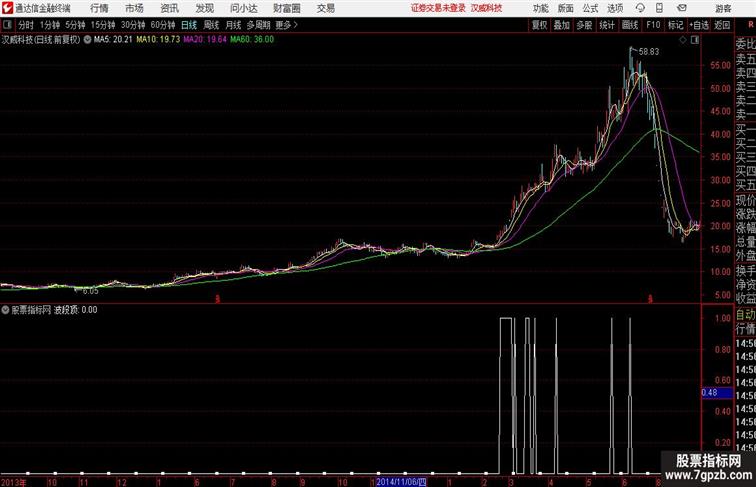Switch to the 5分钟 period tab
This screenshot has width=756, height=487.
pos(75,25)
